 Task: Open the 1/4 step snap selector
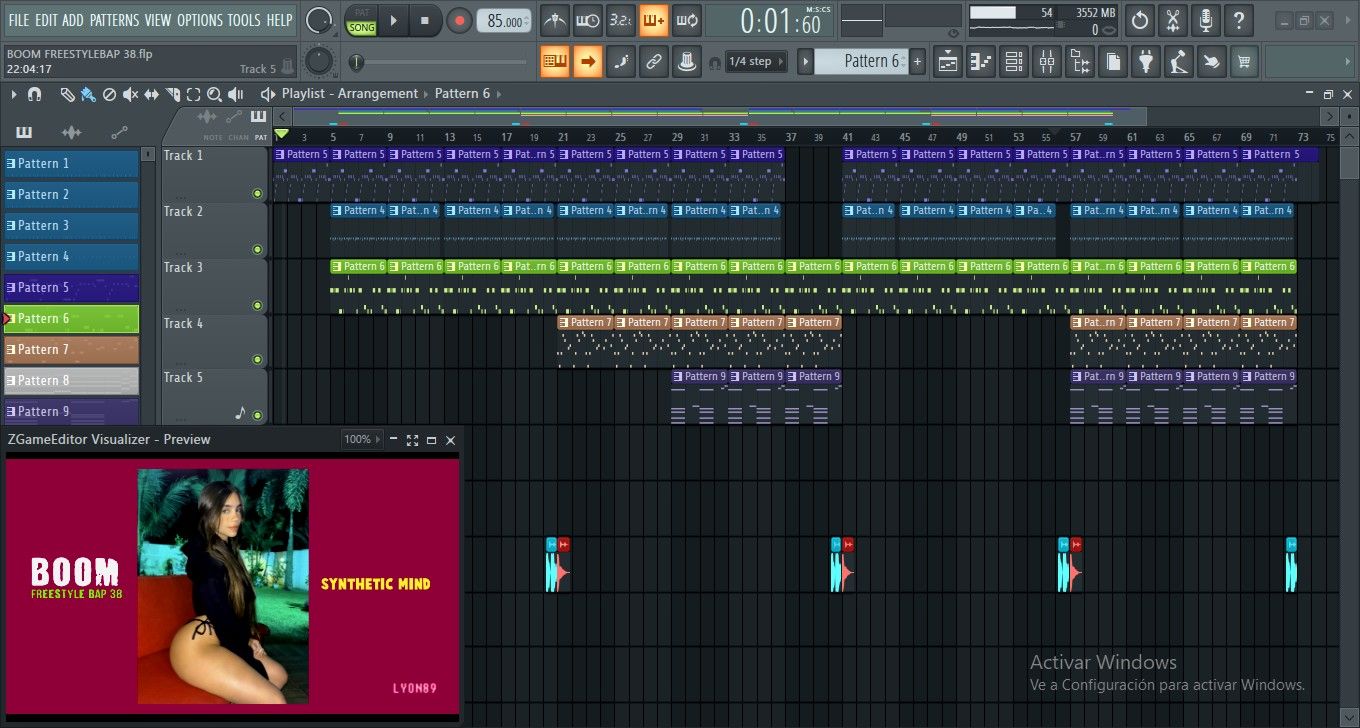click(755, 61)
